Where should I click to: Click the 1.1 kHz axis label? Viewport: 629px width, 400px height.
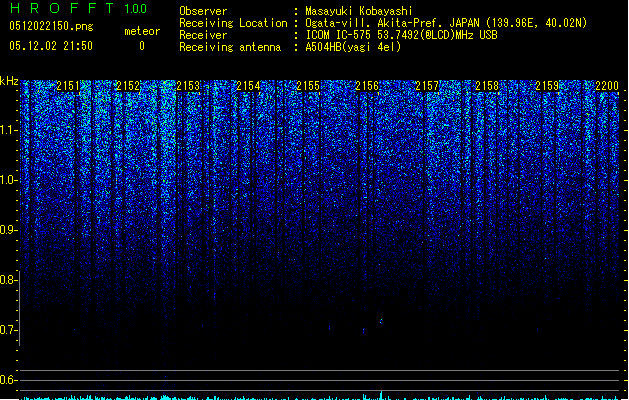point(8,130)
